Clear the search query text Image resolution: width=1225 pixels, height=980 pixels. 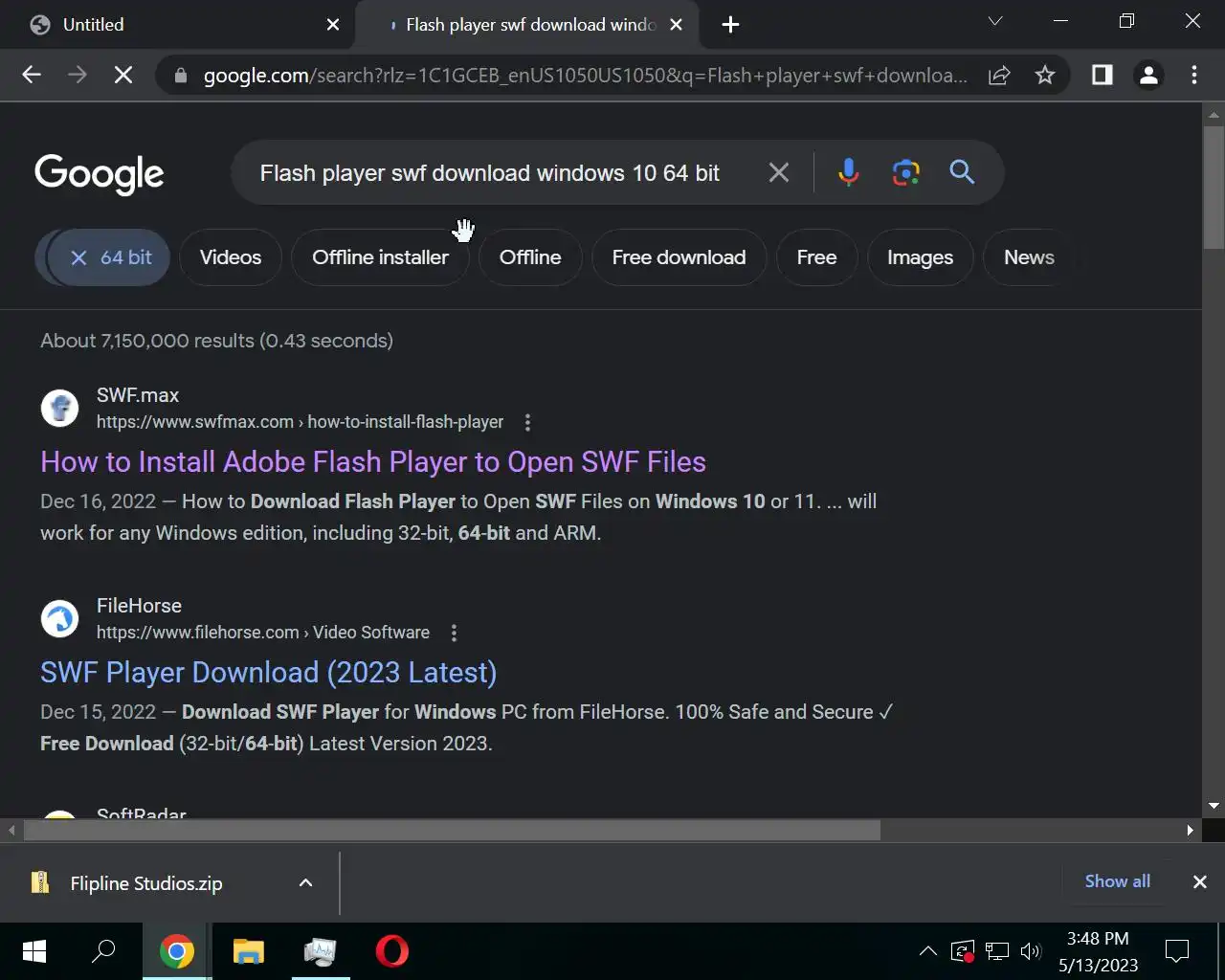pos(779,172)
